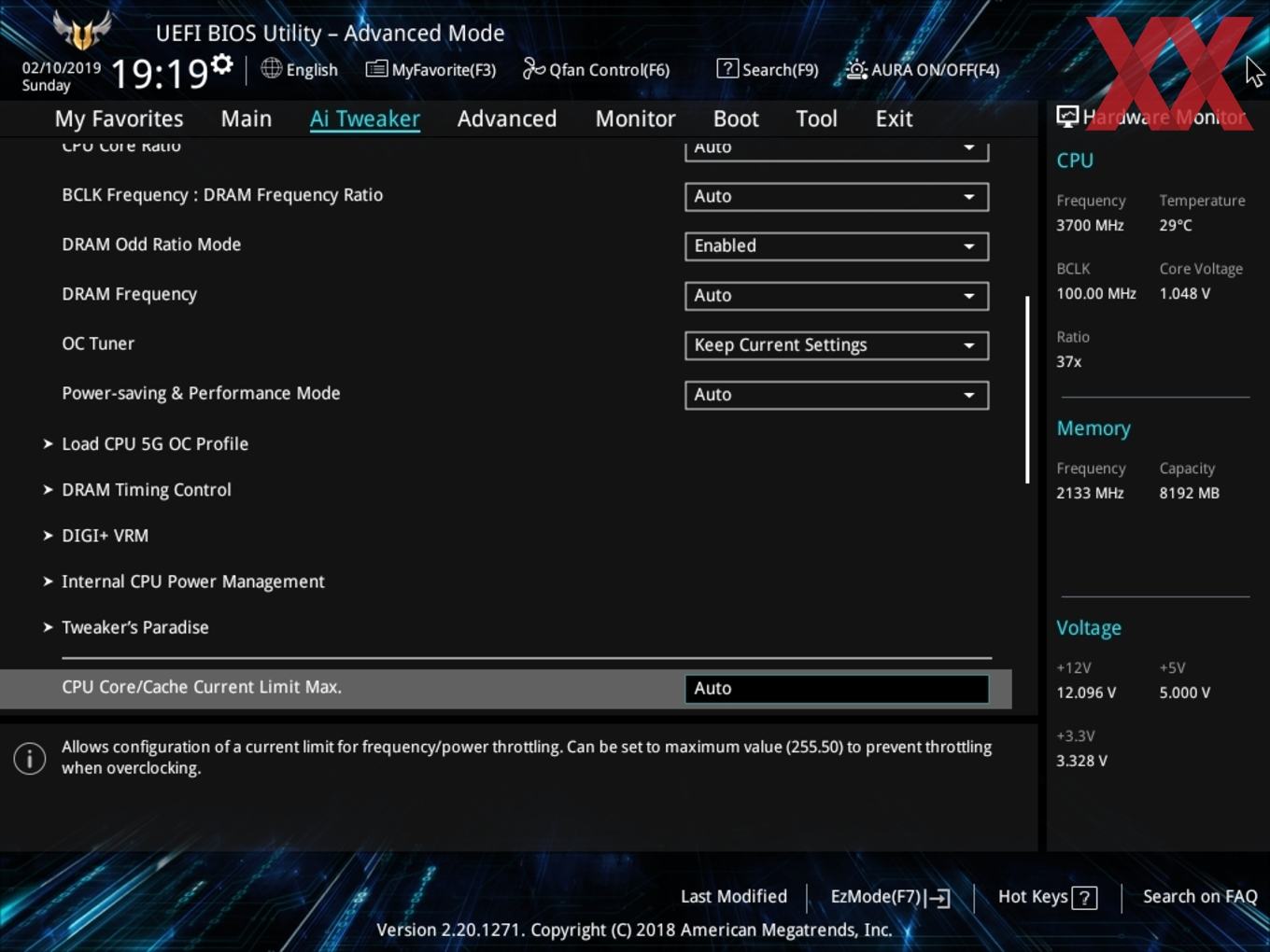Open the OC Tuner dropdown

click(x=837, y=345)
